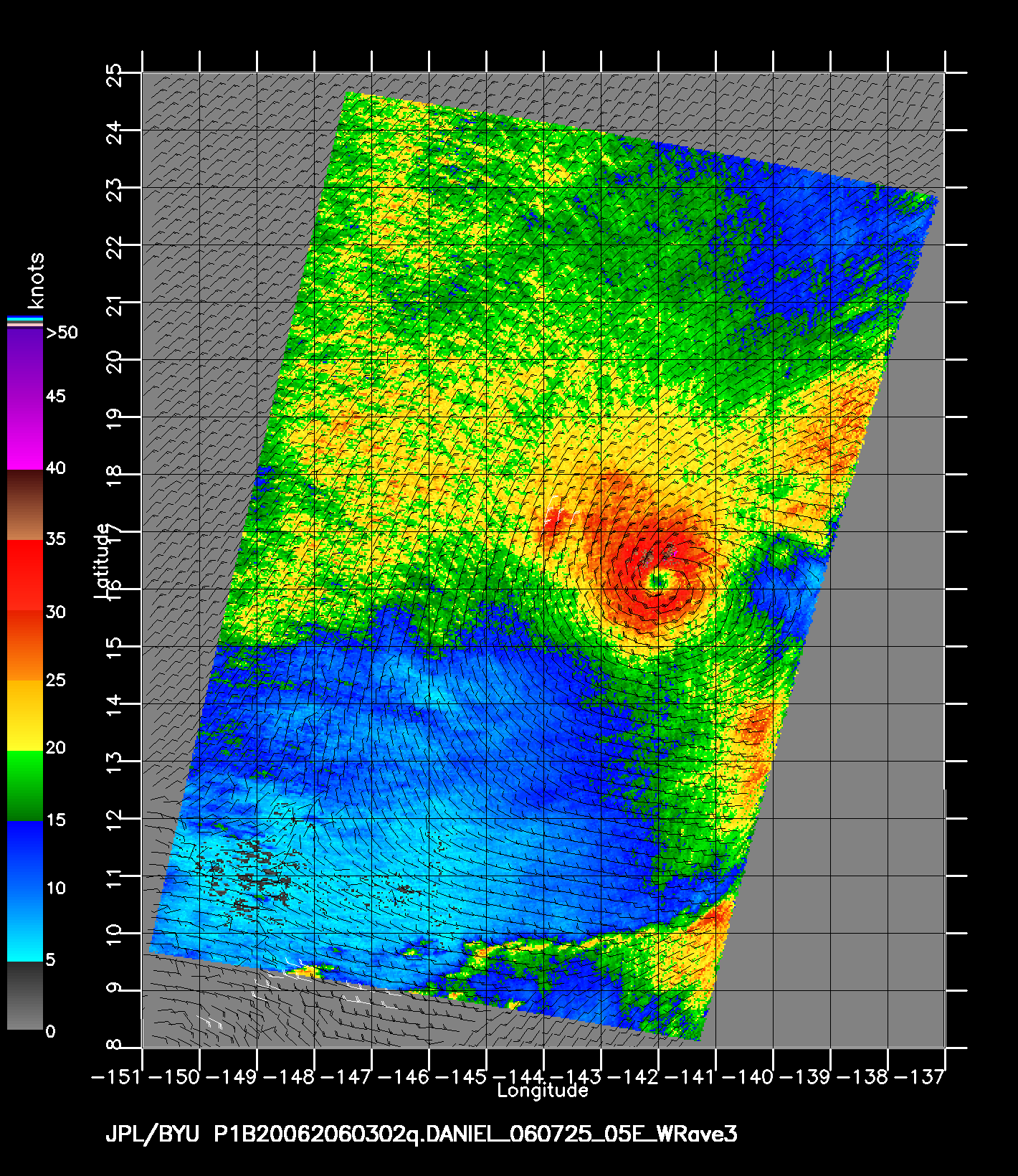Click the '45' color scale label

click(x=56, y=397)
